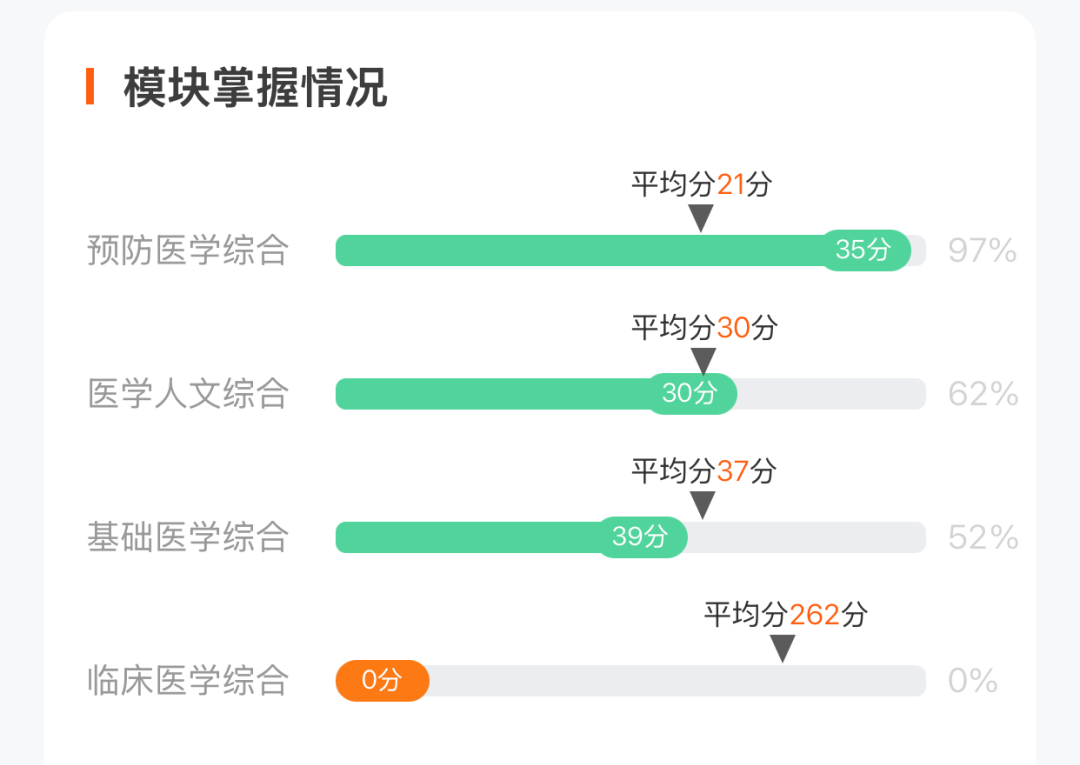Screen dimensions: 1080x765
Task: Select the 基础医学综合 module label
Action: coord(187,537)
